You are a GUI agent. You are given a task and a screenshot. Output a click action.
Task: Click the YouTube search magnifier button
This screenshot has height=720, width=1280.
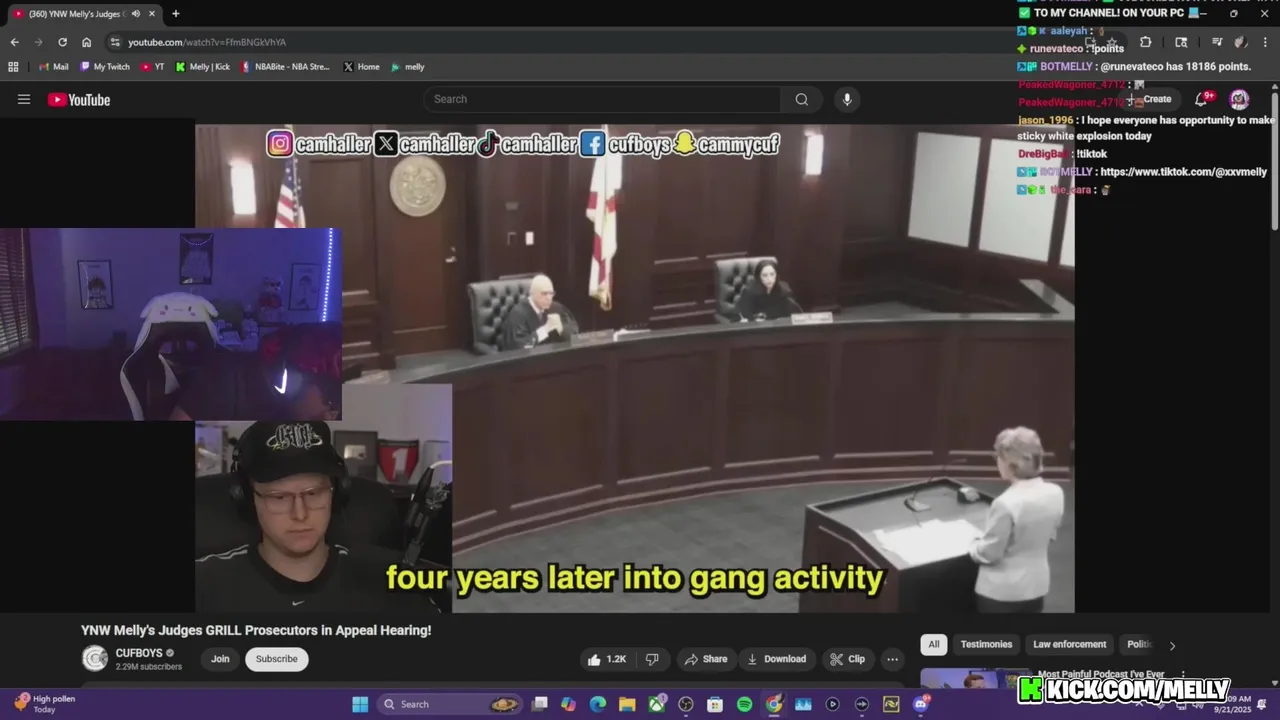coord(801,99)
